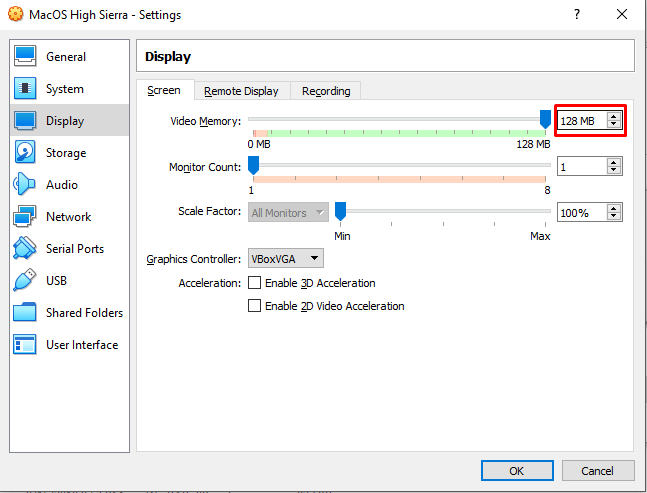Image resolution: width=647 pixels, height=493 pixels.
Task: Click the USB settings icon
Action: coord(26,281)
